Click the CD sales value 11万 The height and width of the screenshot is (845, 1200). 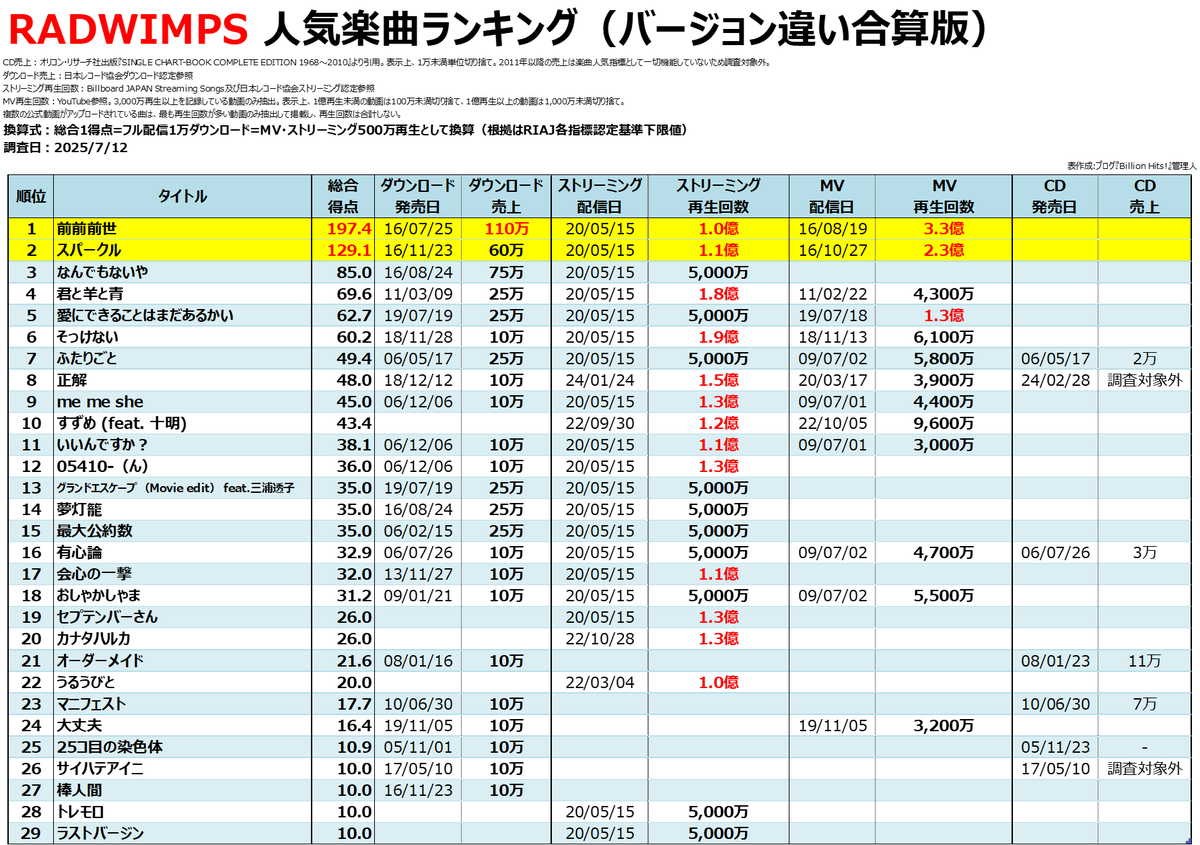1146,660
